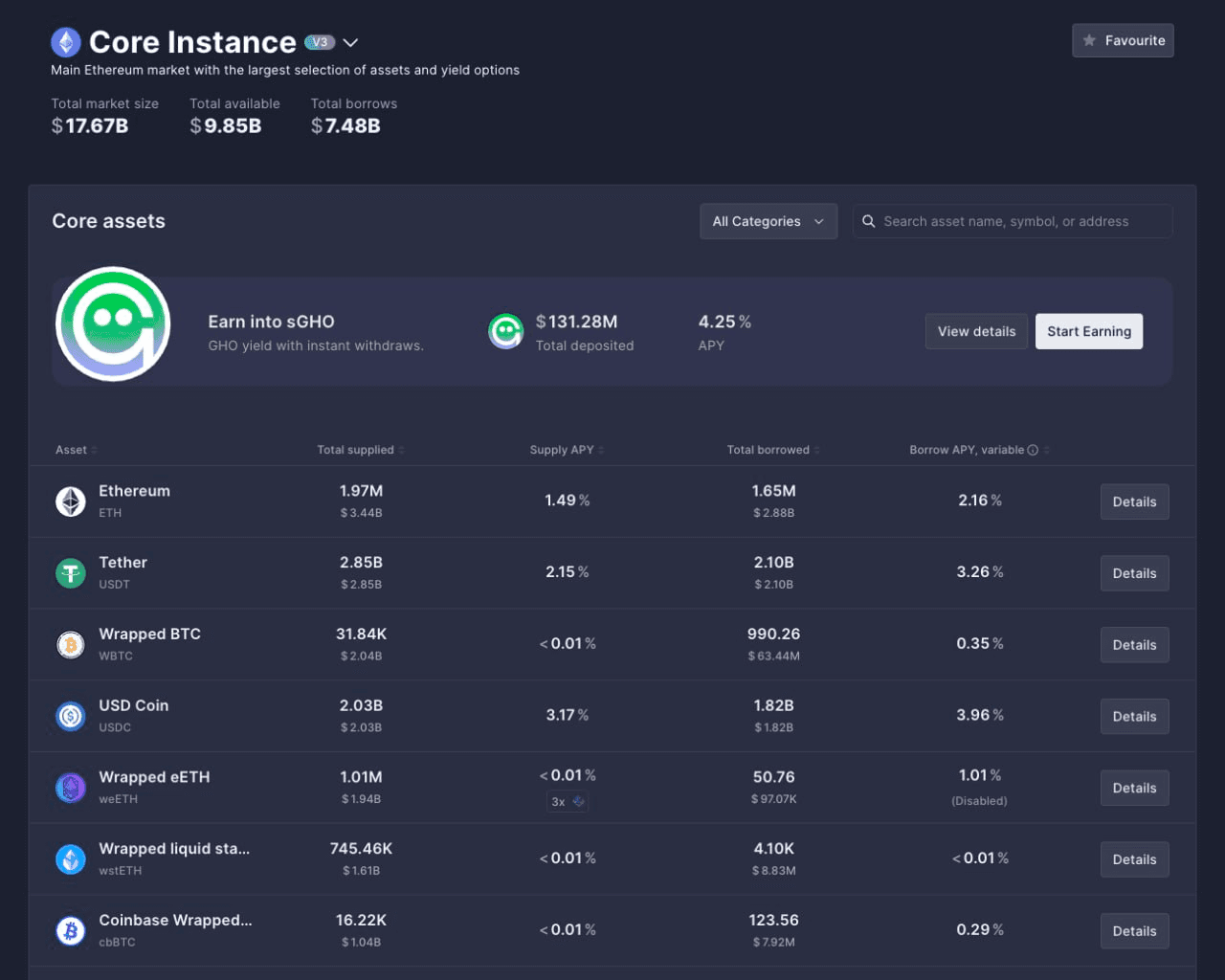Viewport: 1225px width, 980px height.
Task: Click the Tether USDT asset icon
Action: pos(71,573)
